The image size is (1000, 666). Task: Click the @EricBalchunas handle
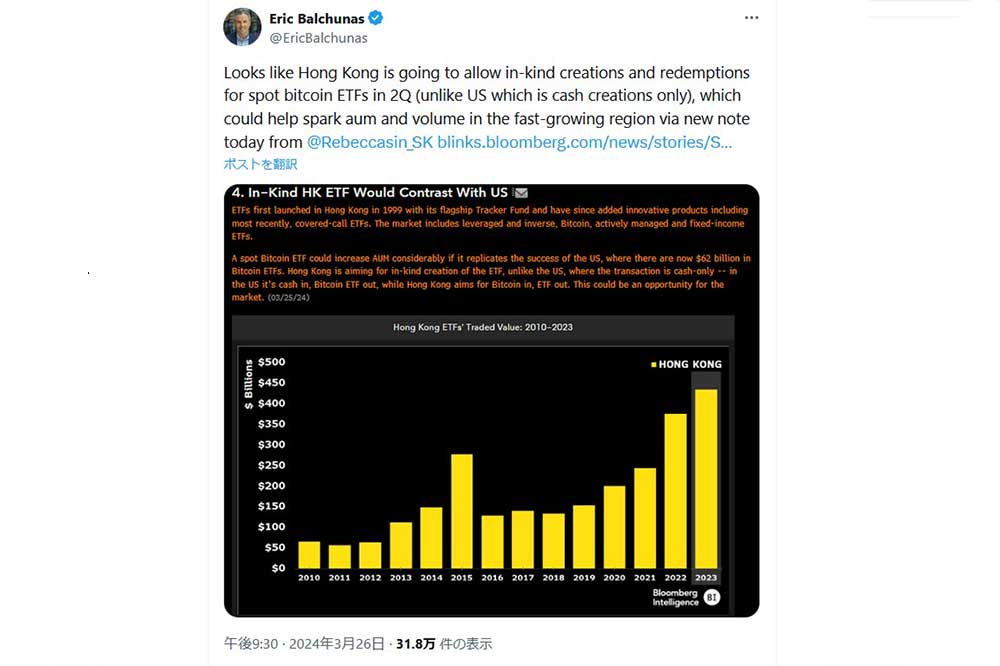click(x=318, y=38)
